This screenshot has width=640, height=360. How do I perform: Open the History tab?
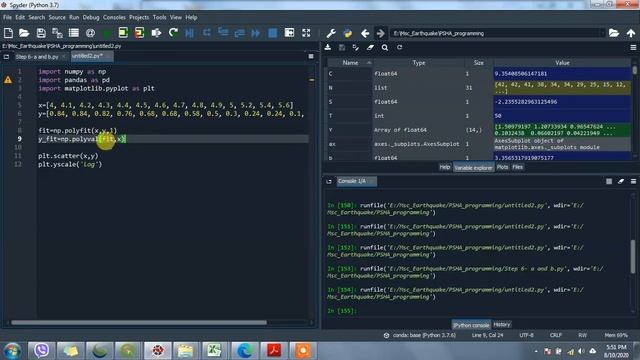[502, 324]
